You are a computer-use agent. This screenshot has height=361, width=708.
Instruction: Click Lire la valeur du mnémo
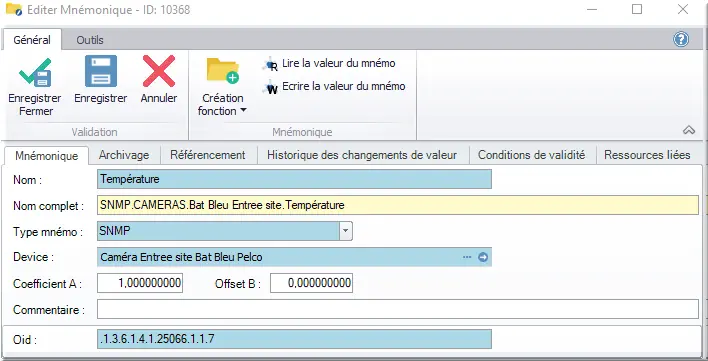[339, 64]
